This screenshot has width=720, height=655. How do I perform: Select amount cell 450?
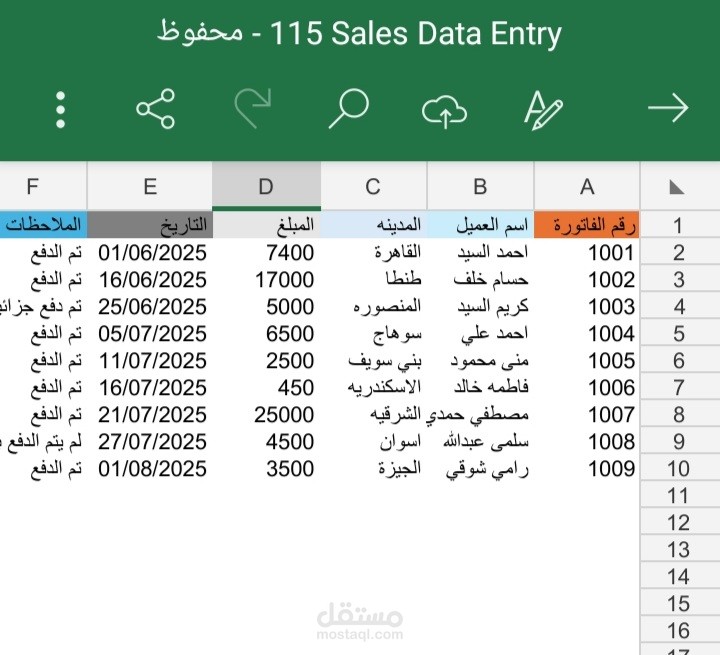click(x=266, y=388)
